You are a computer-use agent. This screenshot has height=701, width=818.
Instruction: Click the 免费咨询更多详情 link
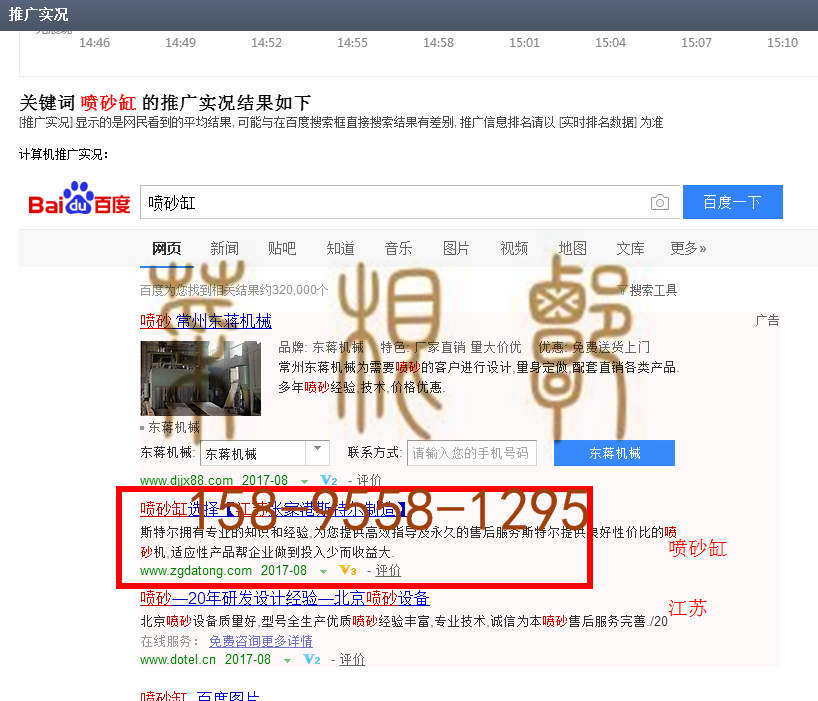click(261, 641)
